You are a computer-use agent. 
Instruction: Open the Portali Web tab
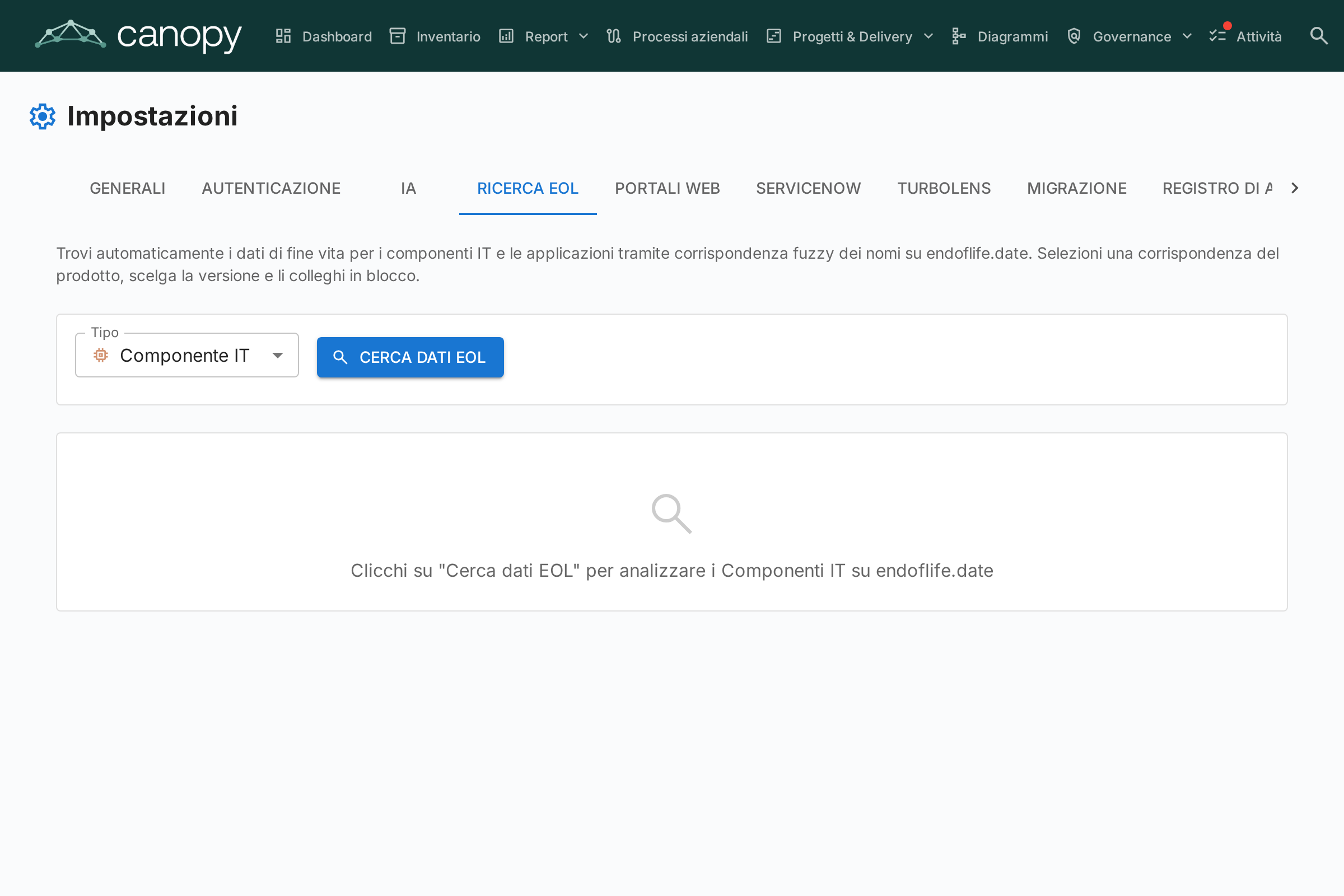point(668,188)
